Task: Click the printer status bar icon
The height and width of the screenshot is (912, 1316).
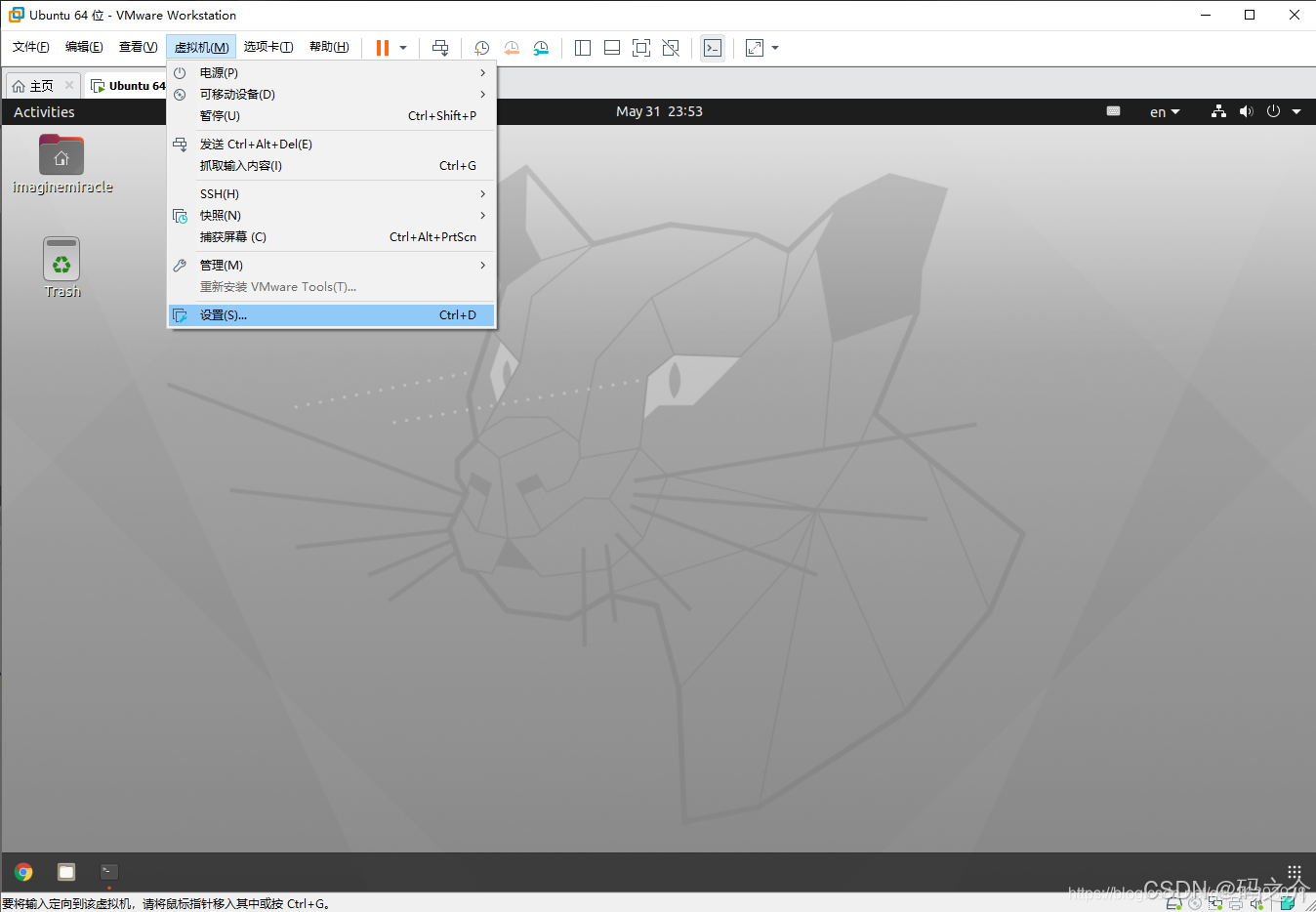Action: click(1236, 904)
